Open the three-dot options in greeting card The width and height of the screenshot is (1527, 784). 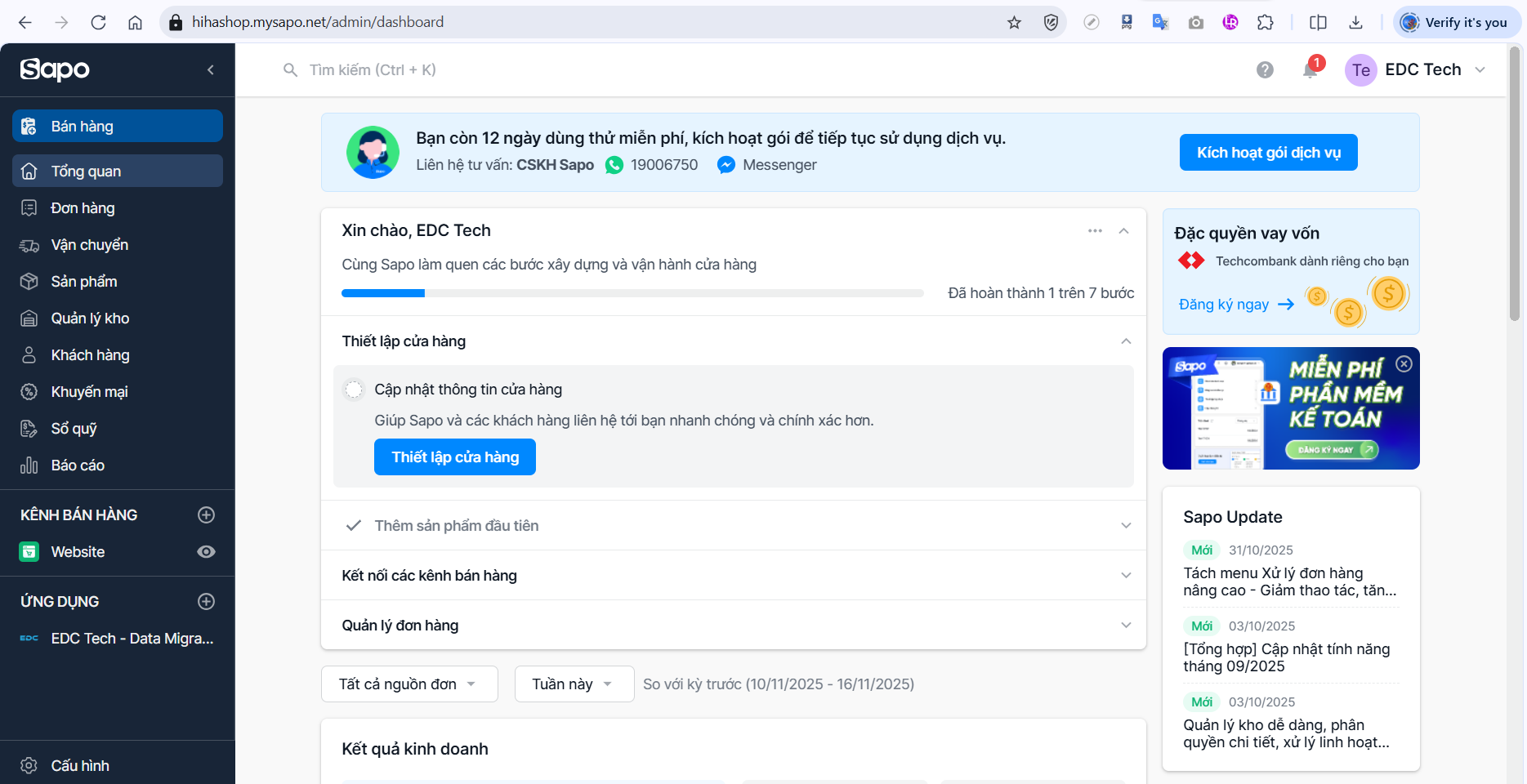click(x=1095, y=231)
